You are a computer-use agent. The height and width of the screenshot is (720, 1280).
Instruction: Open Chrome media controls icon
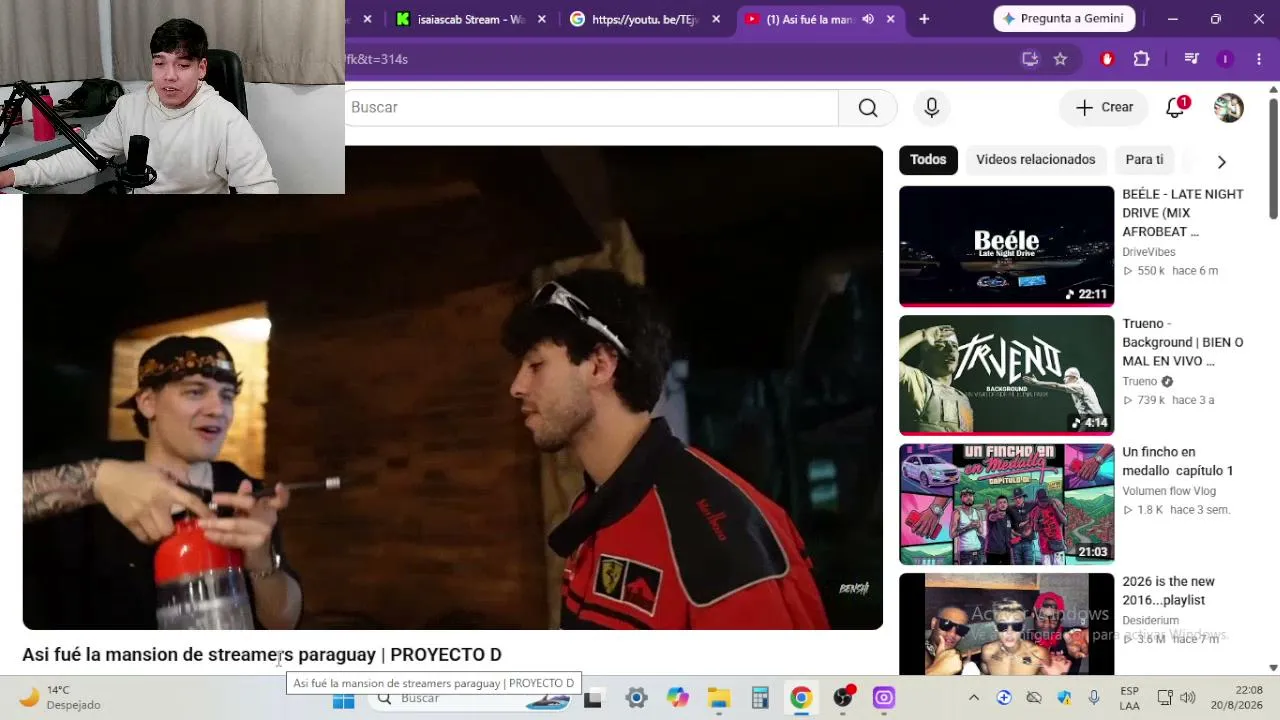1191,59
